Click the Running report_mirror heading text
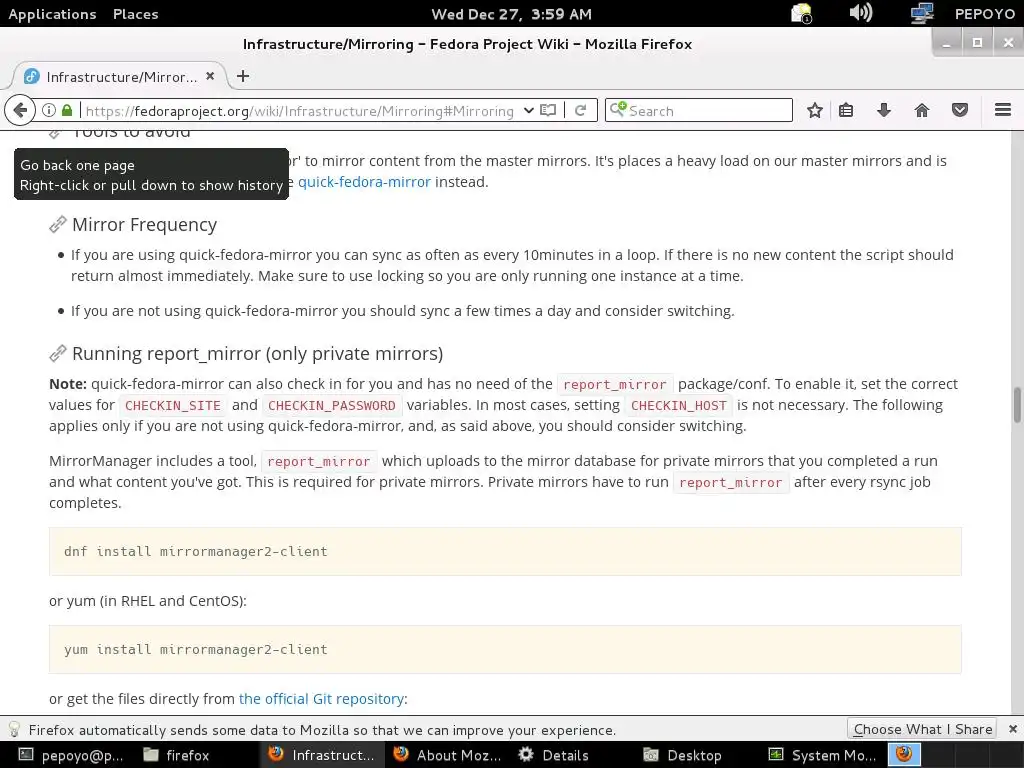Image resolution: width=1024 pixels, height=768 pixels. (257, 354)
